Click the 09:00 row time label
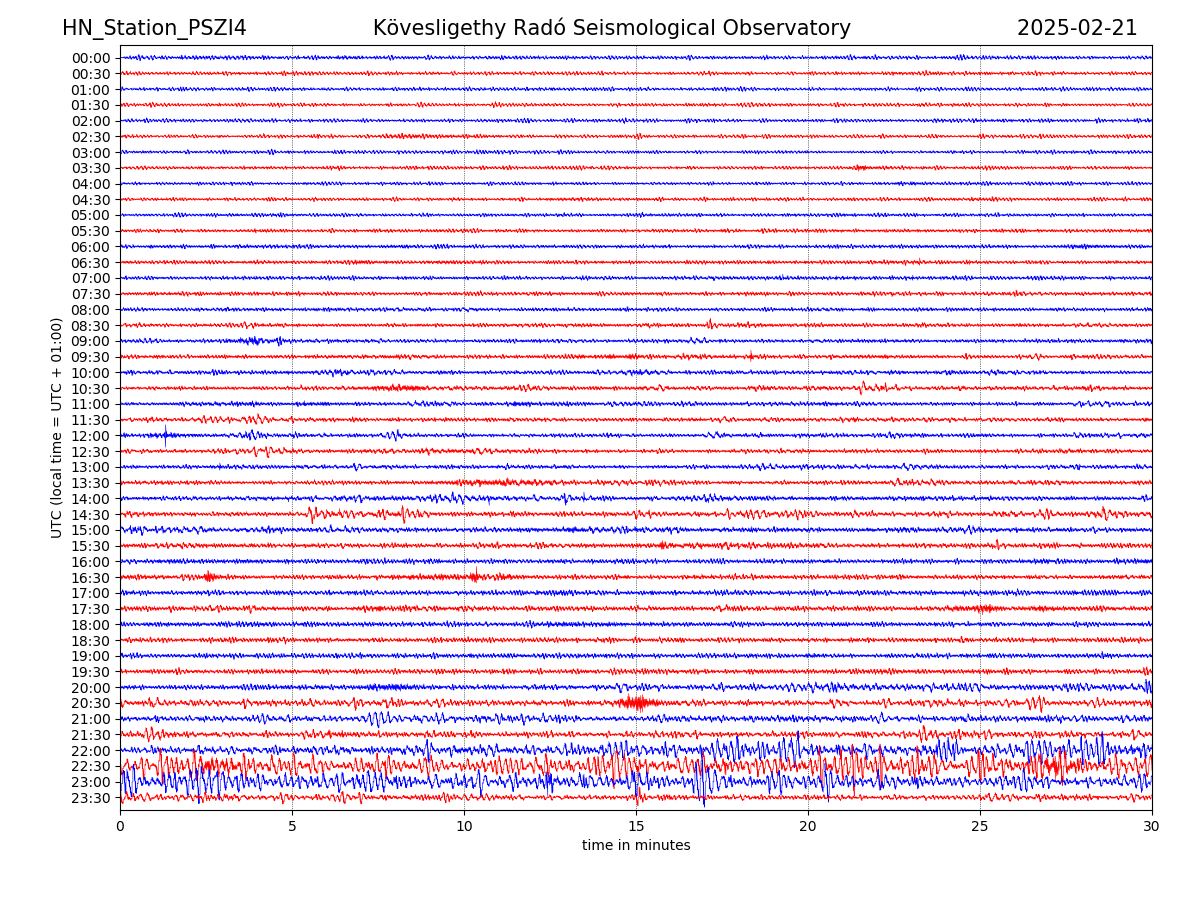 [91, 341]
